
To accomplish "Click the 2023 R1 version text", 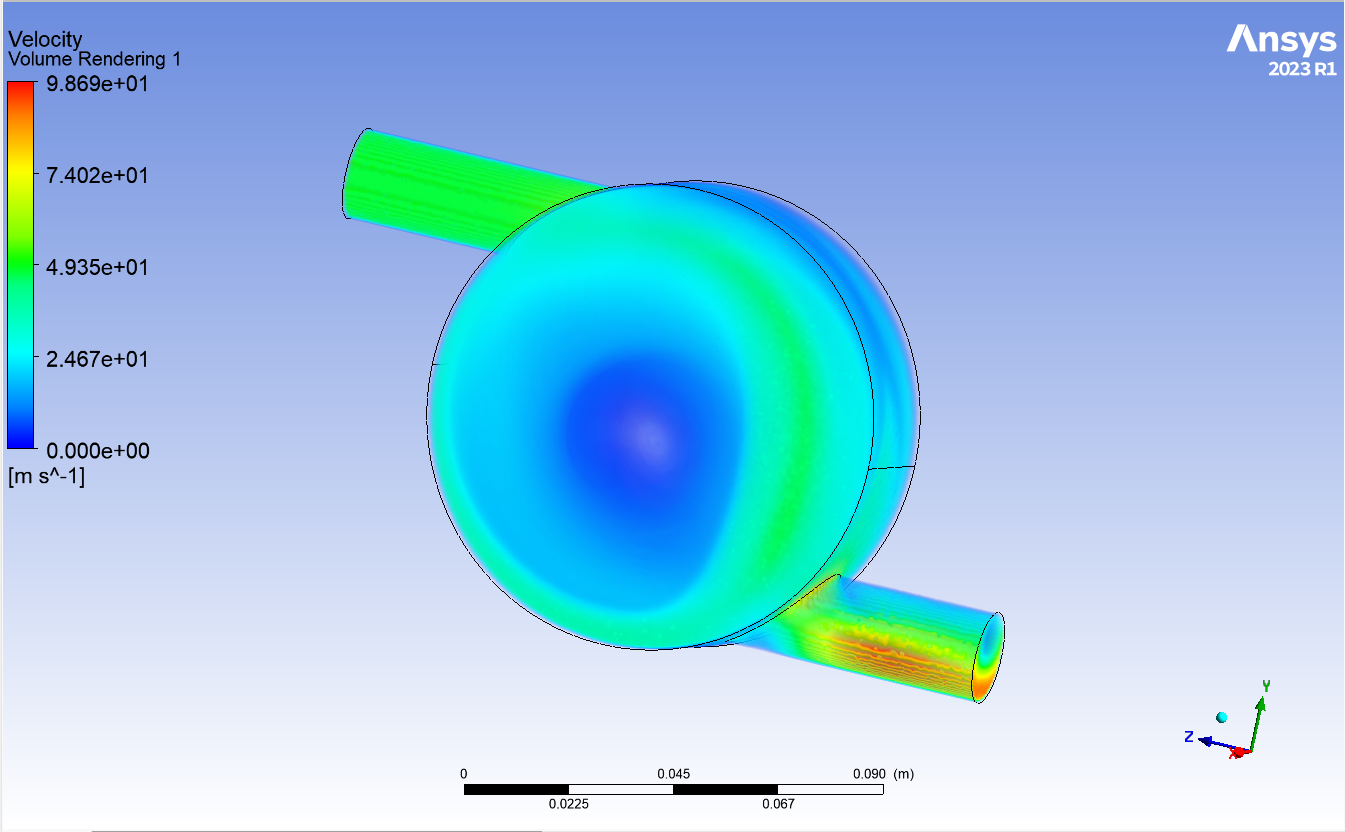I will pos(1301,70).
